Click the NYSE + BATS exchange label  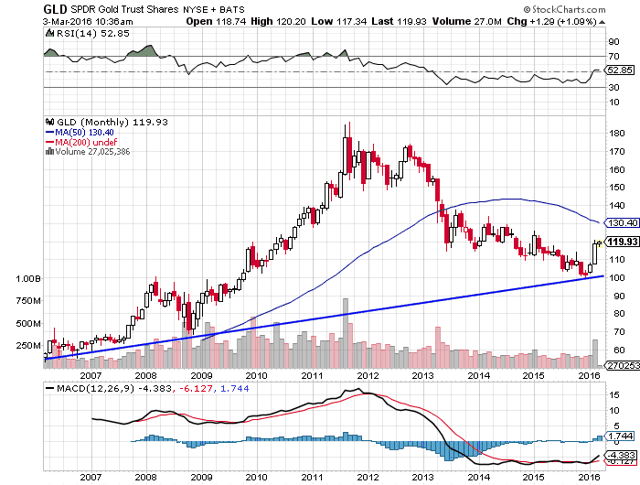[214, 9]
